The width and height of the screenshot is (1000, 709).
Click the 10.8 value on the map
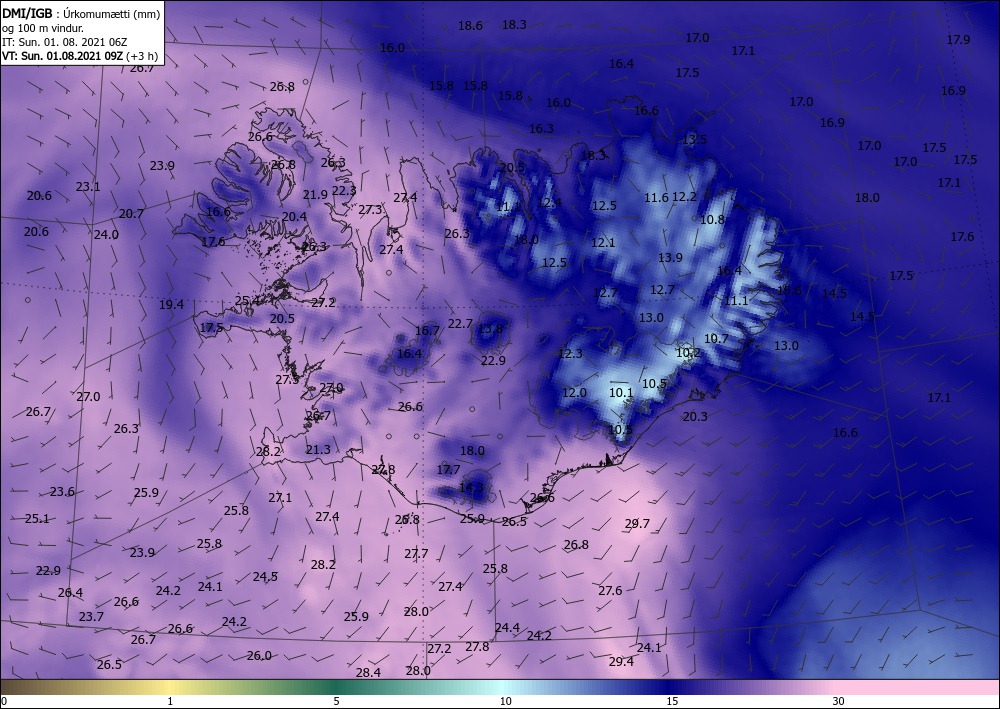712,219
